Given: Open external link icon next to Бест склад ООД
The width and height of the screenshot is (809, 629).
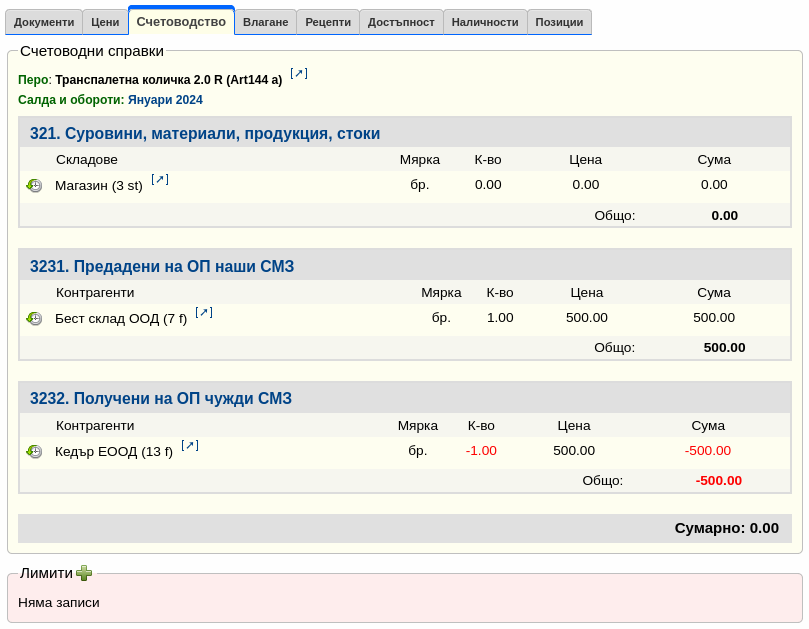Looking at the screenshot, I should [x=204, y=312].
